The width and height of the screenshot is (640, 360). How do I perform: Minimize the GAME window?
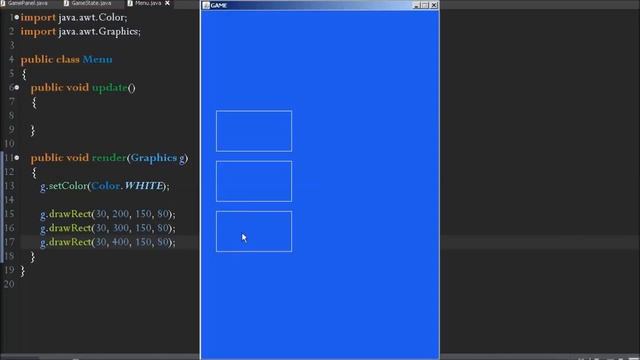[x=416, y=5]
